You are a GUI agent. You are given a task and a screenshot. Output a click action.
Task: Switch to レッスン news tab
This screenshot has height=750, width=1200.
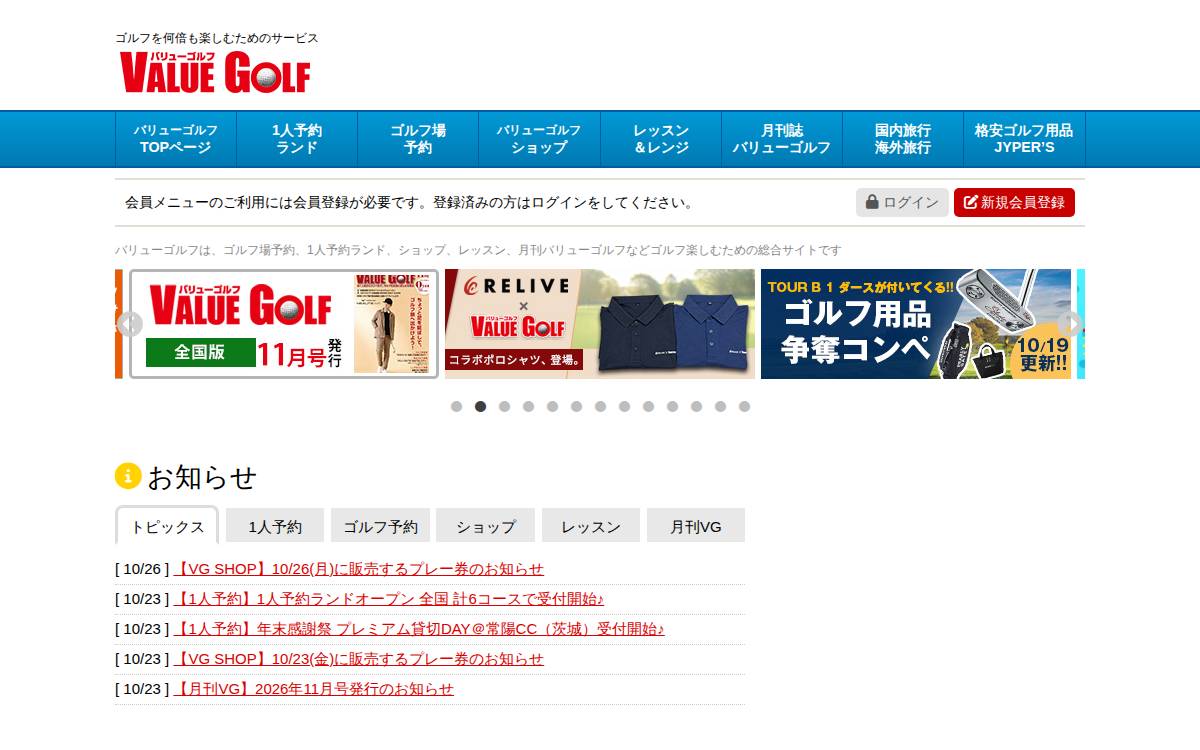click(x=591, y=526)
